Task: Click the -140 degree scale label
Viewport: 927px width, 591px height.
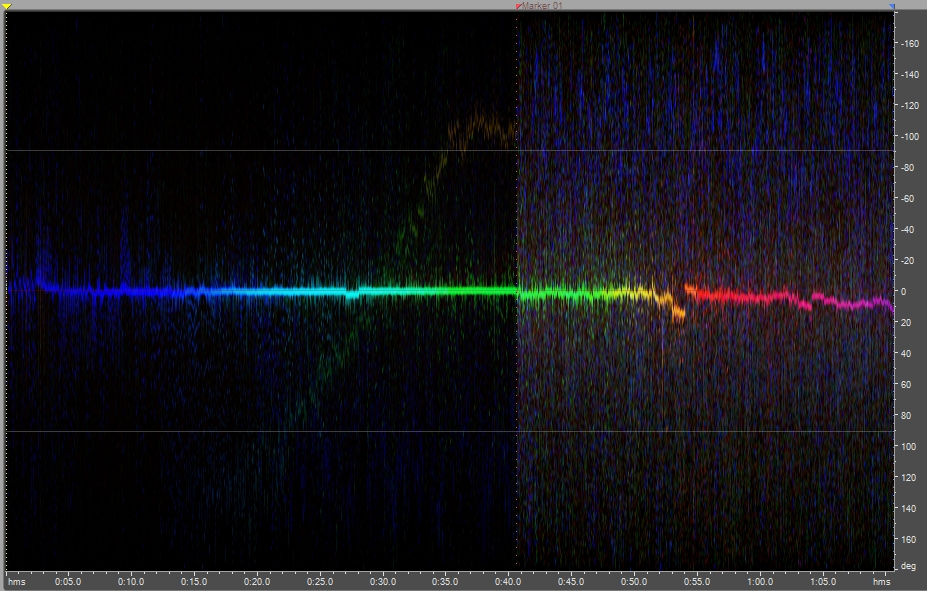Action: tap(910, 74)
